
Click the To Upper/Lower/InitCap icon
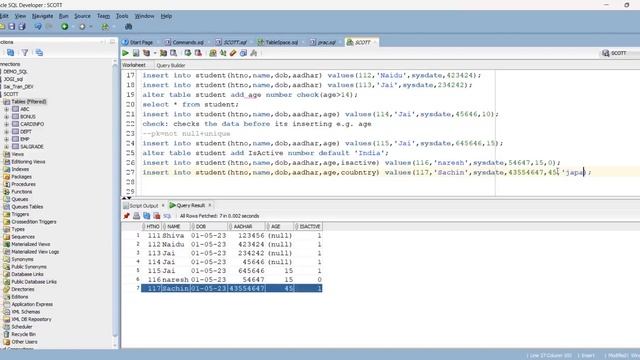[223, 53]
